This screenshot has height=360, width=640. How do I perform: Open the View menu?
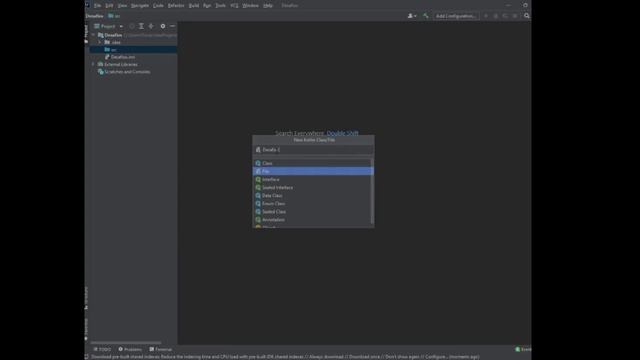(122, 6)
